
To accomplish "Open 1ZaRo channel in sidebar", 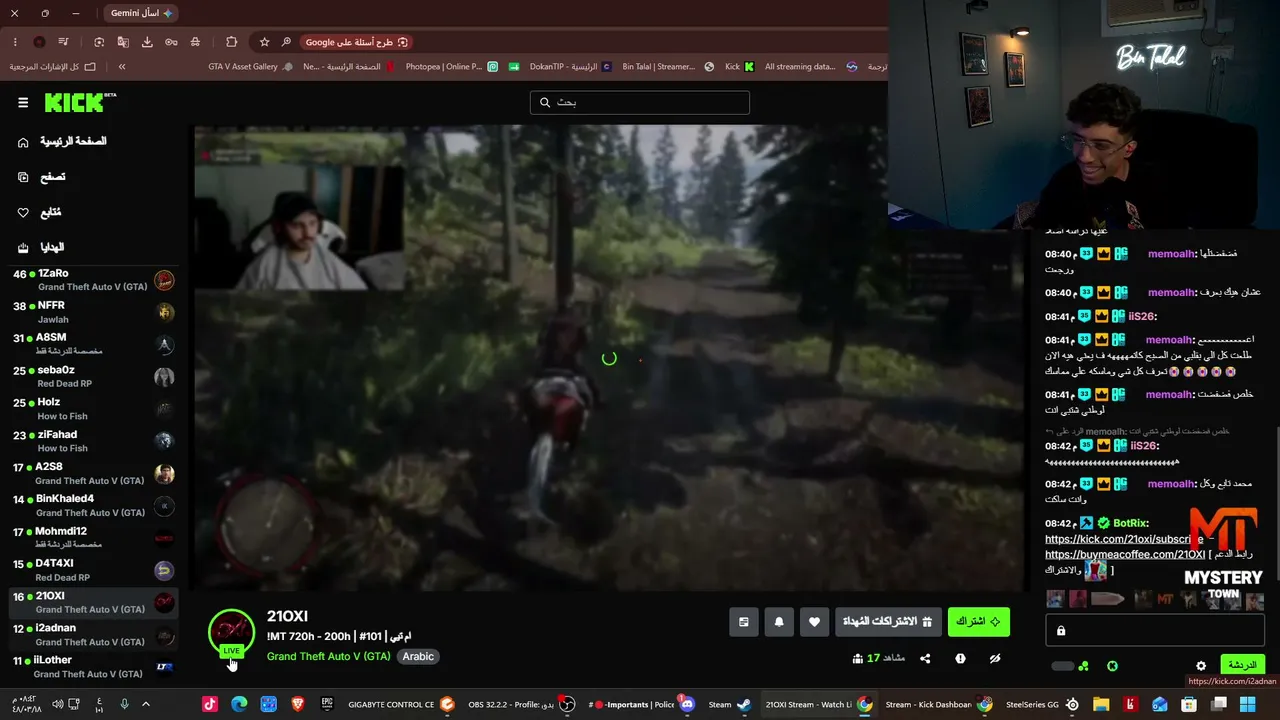I will 95,280.
